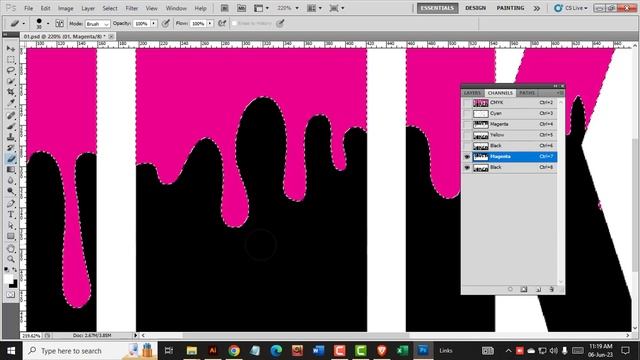The width and height of the screenshot is (640, 360).
Task: Save selection as channel button
Action: tap(524, 289)
